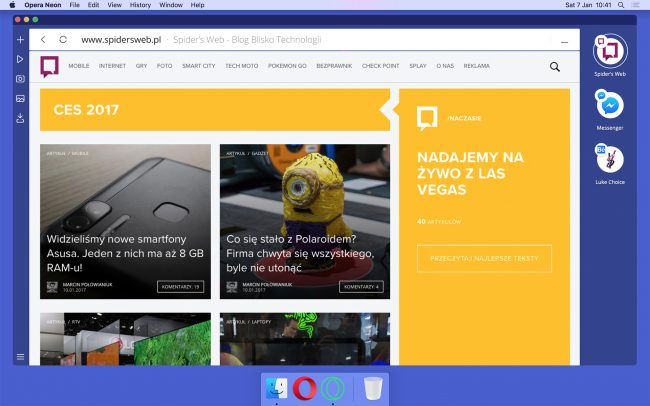Open the TECH MOTO site section
This screenshot has width=650, height=406.
242,66
